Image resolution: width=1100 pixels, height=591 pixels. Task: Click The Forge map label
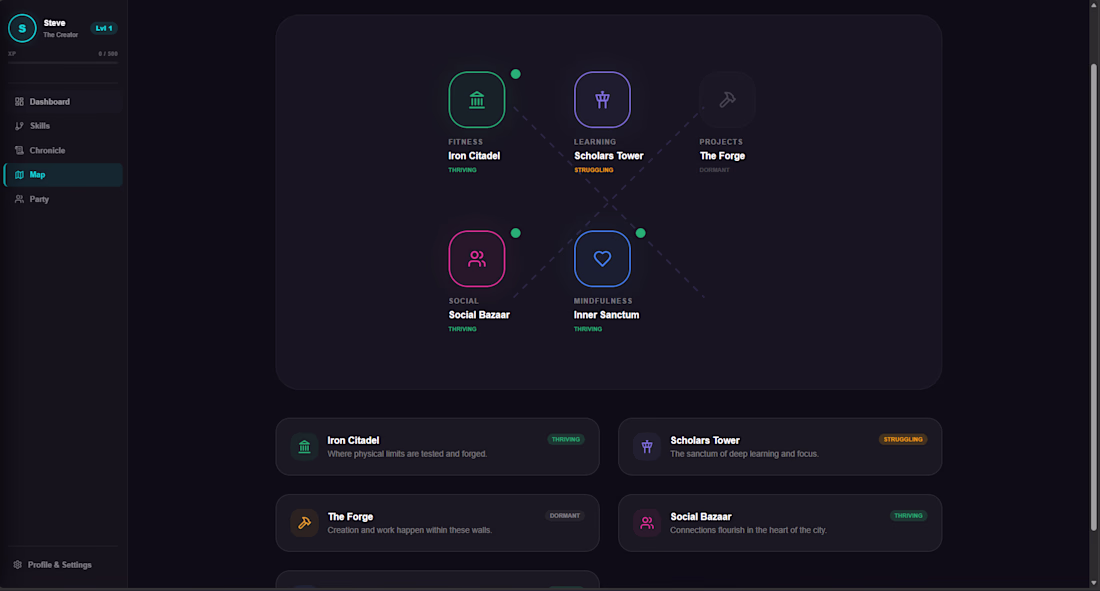722,156
